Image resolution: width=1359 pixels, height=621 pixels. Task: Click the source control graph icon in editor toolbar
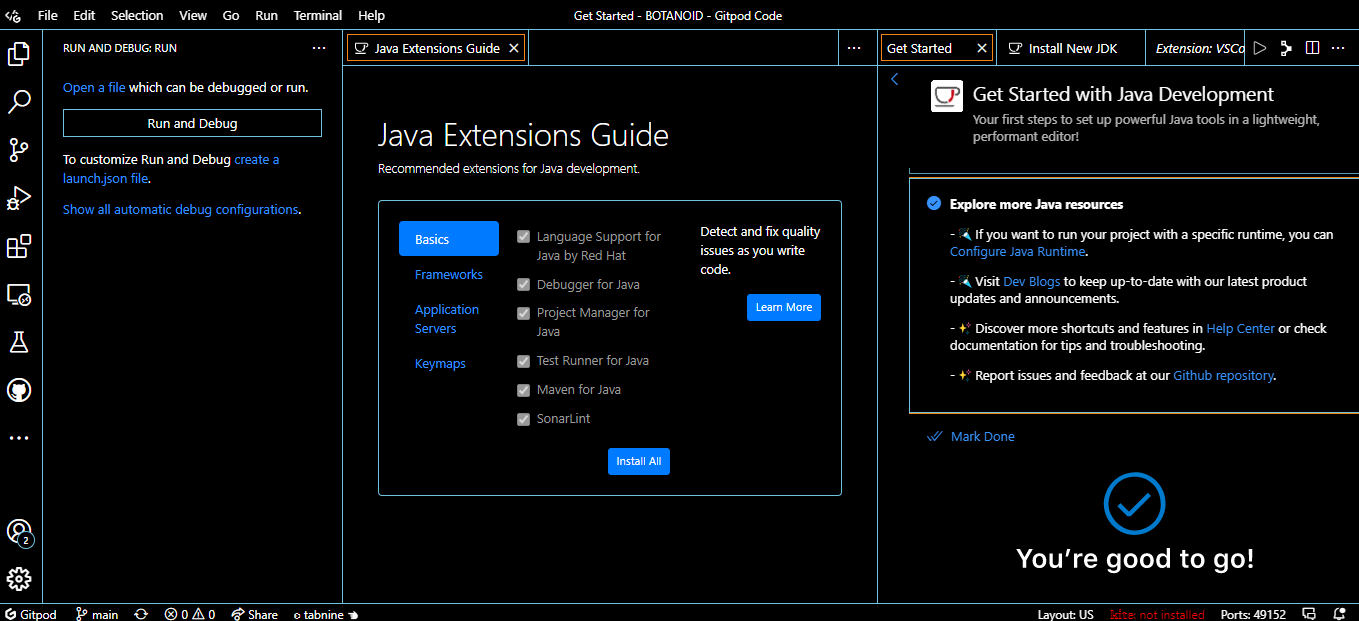1287,48
